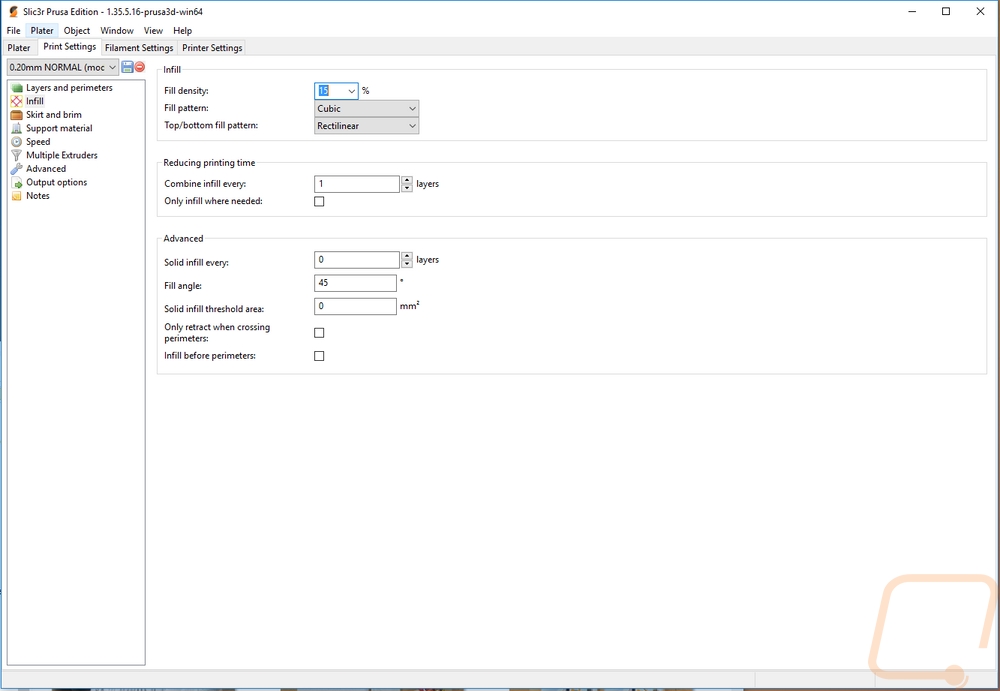This screenshot has width=1000, height=691.
Task: Select Support material settings
Action: click(x=59, y=128)
